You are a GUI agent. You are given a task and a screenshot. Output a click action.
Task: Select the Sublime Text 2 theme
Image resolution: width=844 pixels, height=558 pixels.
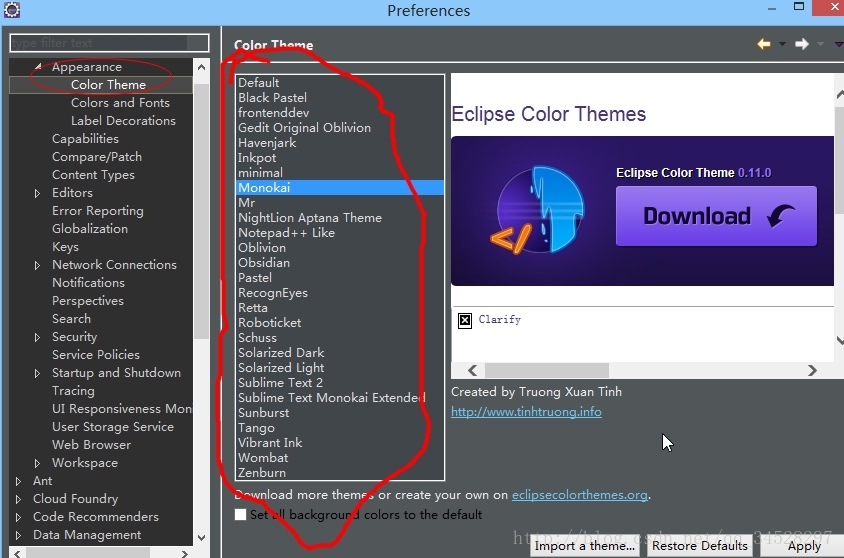[x=340, y=383]
